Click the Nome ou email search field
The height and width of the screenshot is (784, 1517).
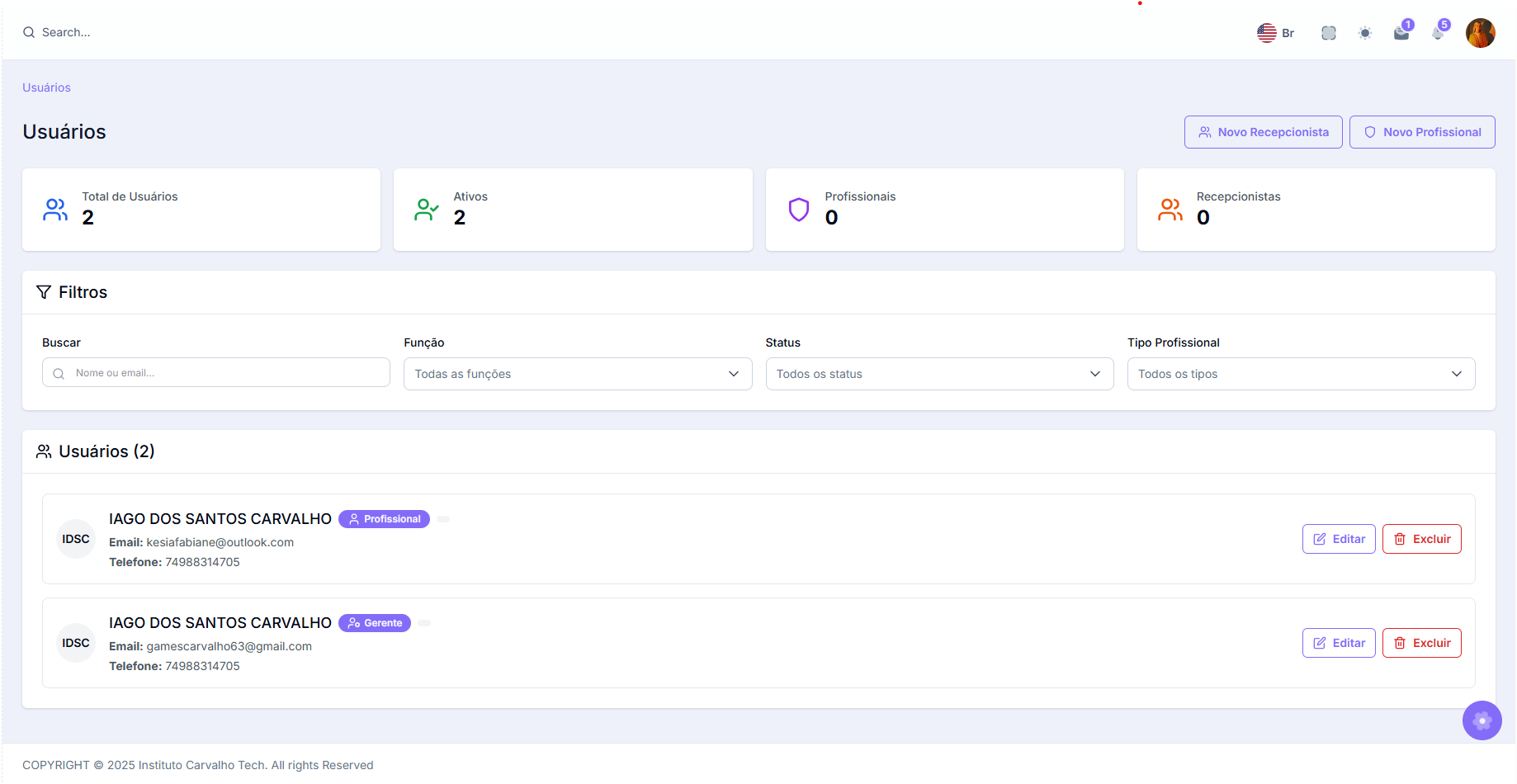click(x=223, y=373)
